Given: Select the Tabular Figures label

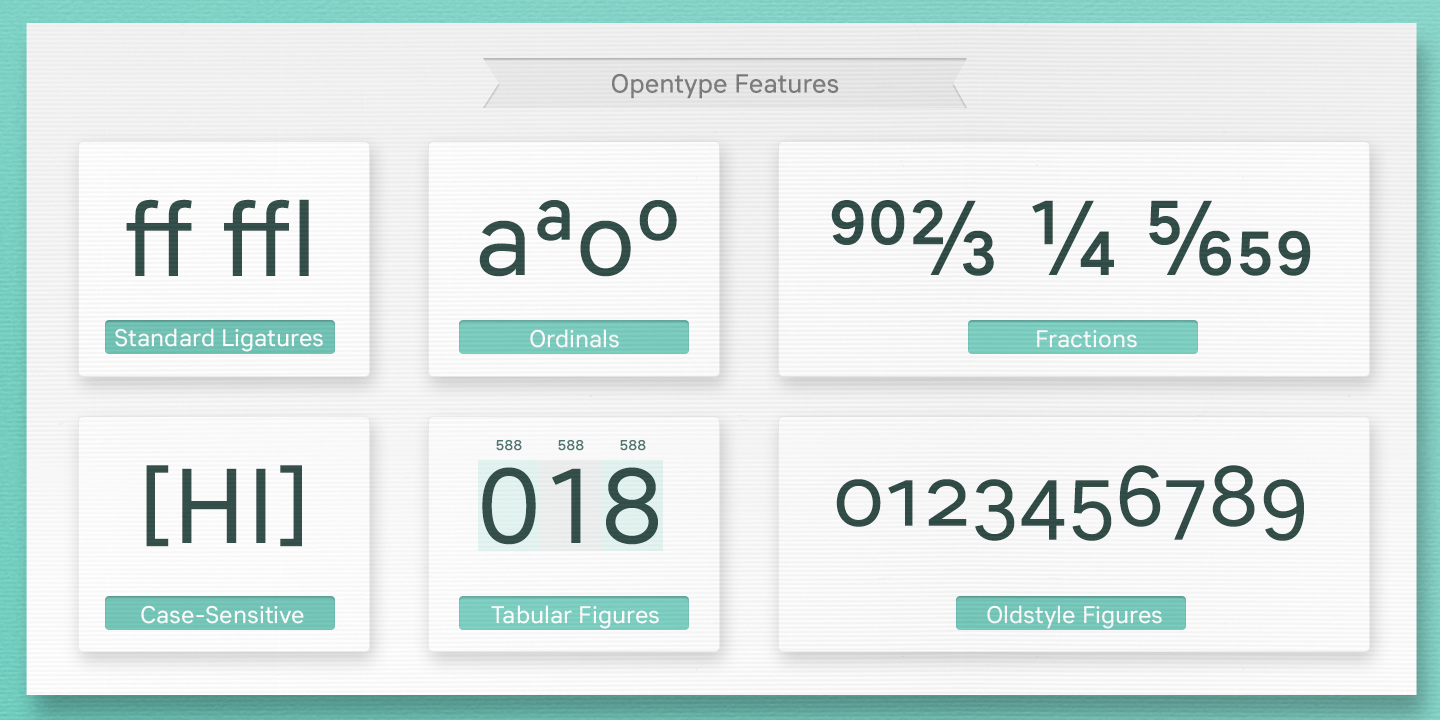Looking at the screenshot, I should [x=574, y=614].
